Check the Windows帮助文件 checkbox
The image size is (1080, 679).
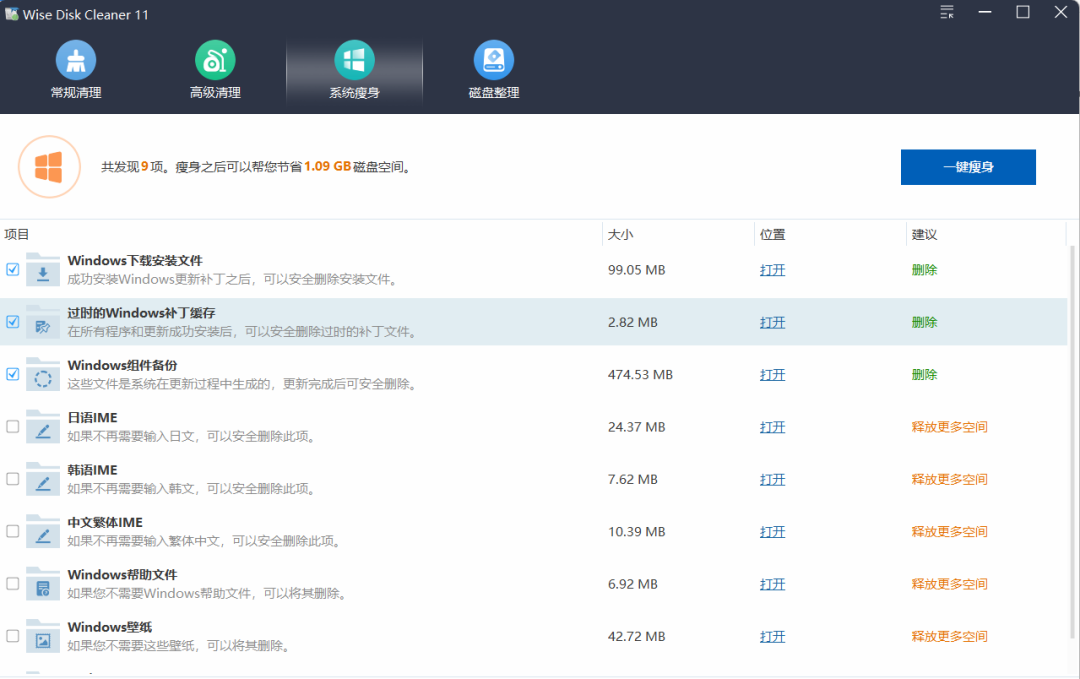(x=12, y=584)
